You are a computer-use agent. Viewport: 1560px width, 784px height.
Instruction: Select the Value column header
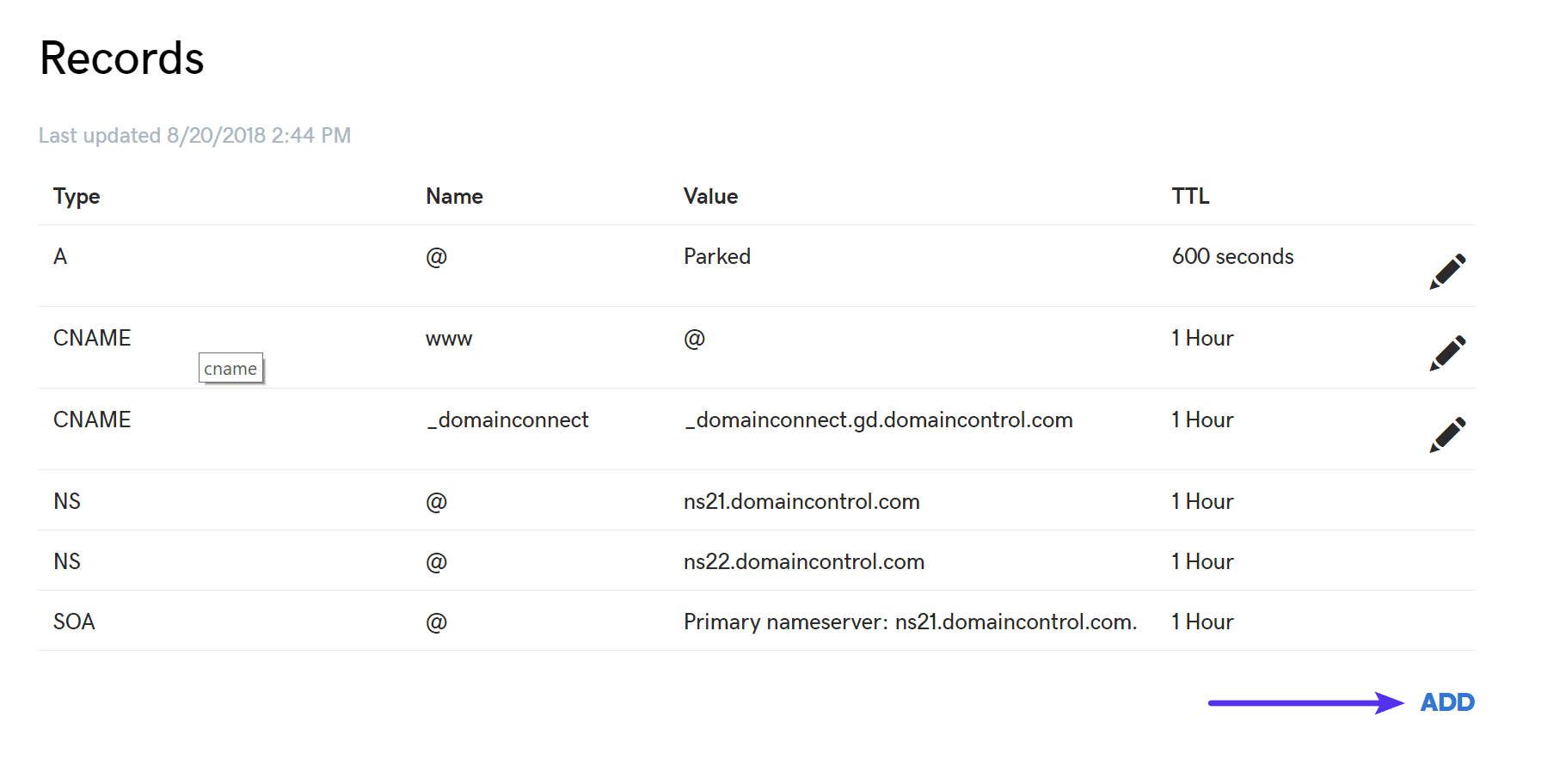coord(710,196)
